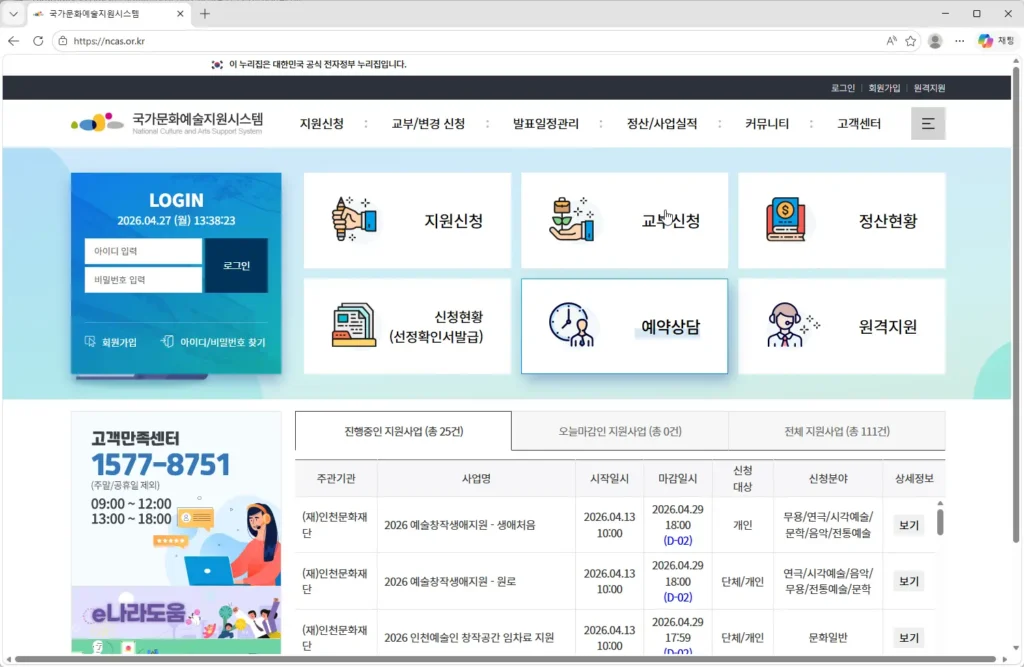Image resolution: width=1024 pixels, height=667 pixels.
Task: Click the 교부신청 card label
Action: click(671, 221)
